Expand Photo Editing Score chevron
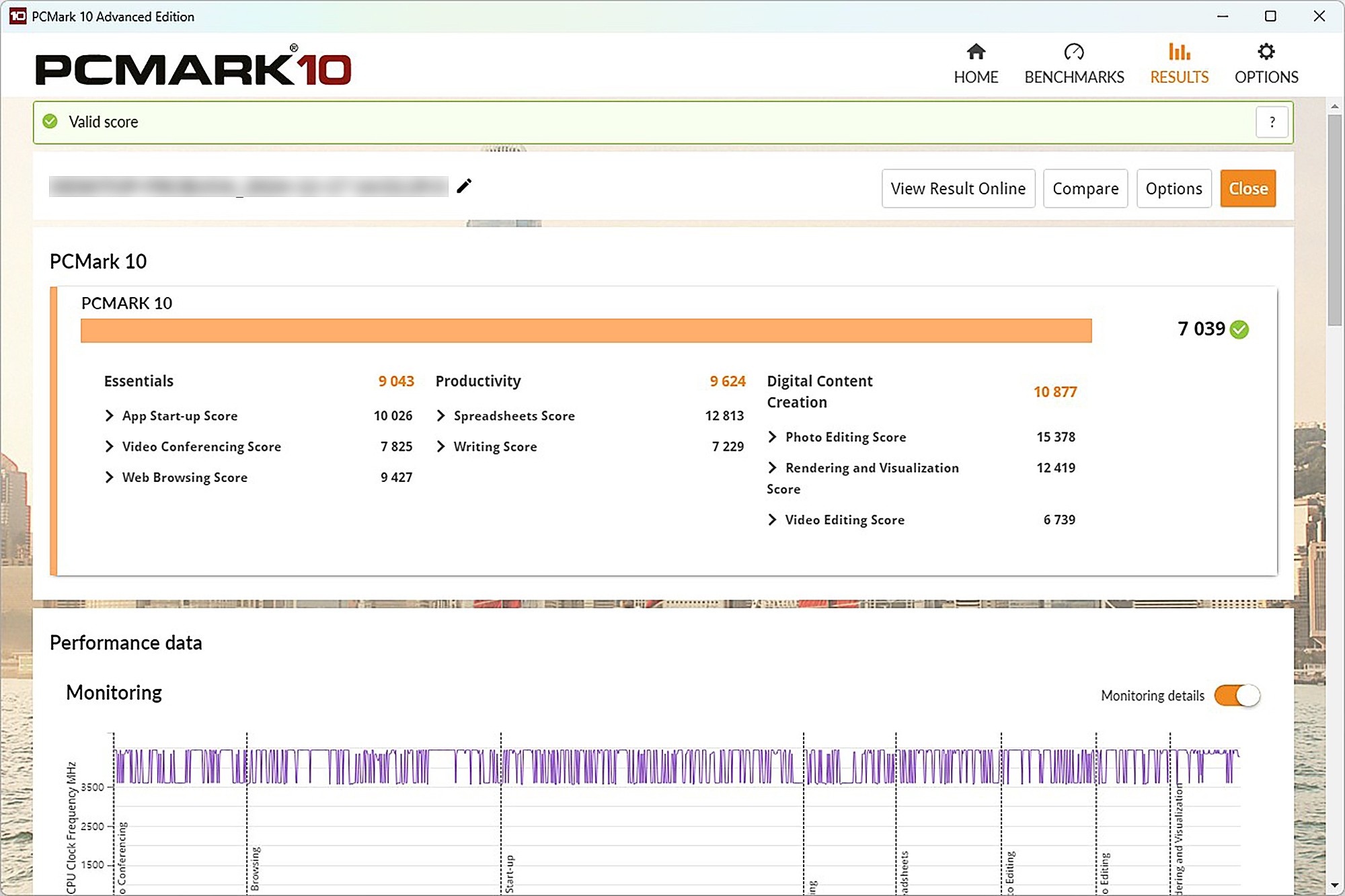 click(773, 437)
